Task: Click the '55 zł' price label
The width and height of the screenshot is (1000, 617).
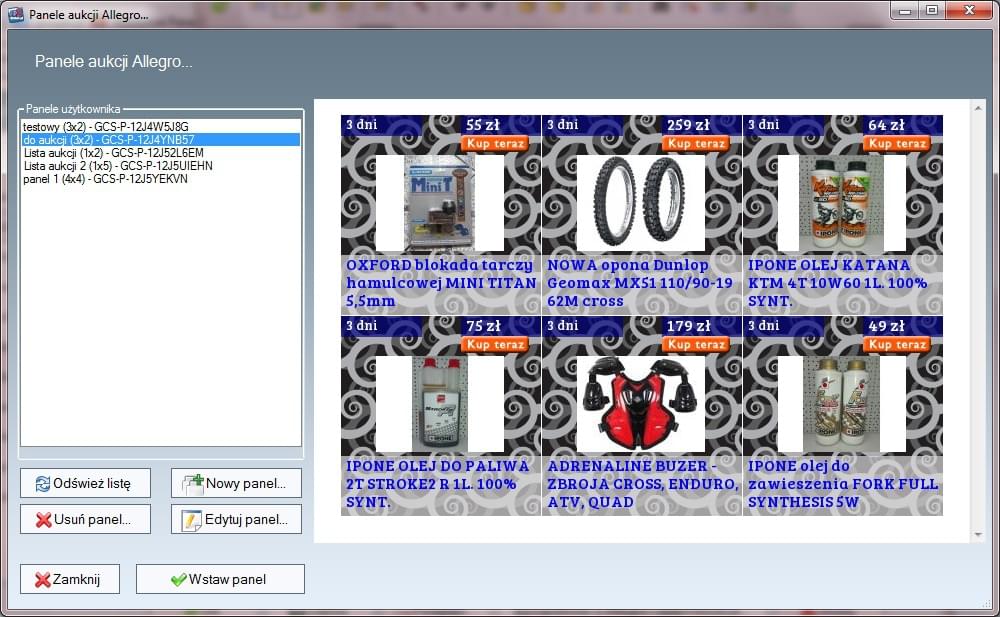Action: pyautogui.click(x=483, y=125)
